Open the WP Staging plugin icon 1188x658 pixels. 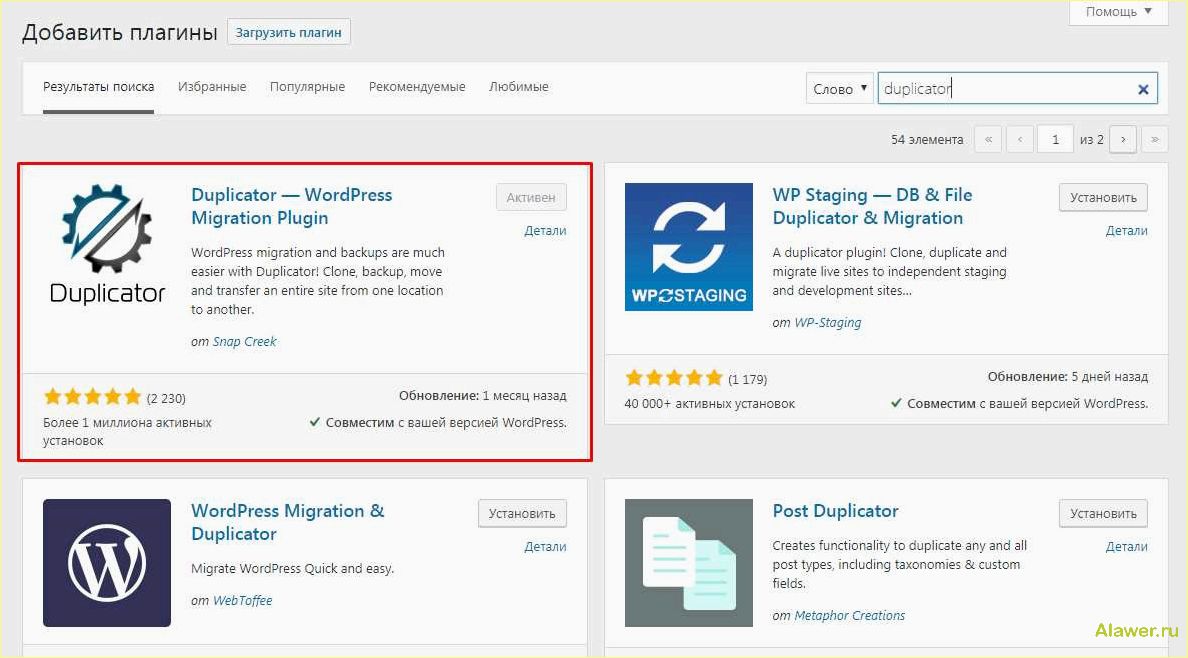pos(689,246)
